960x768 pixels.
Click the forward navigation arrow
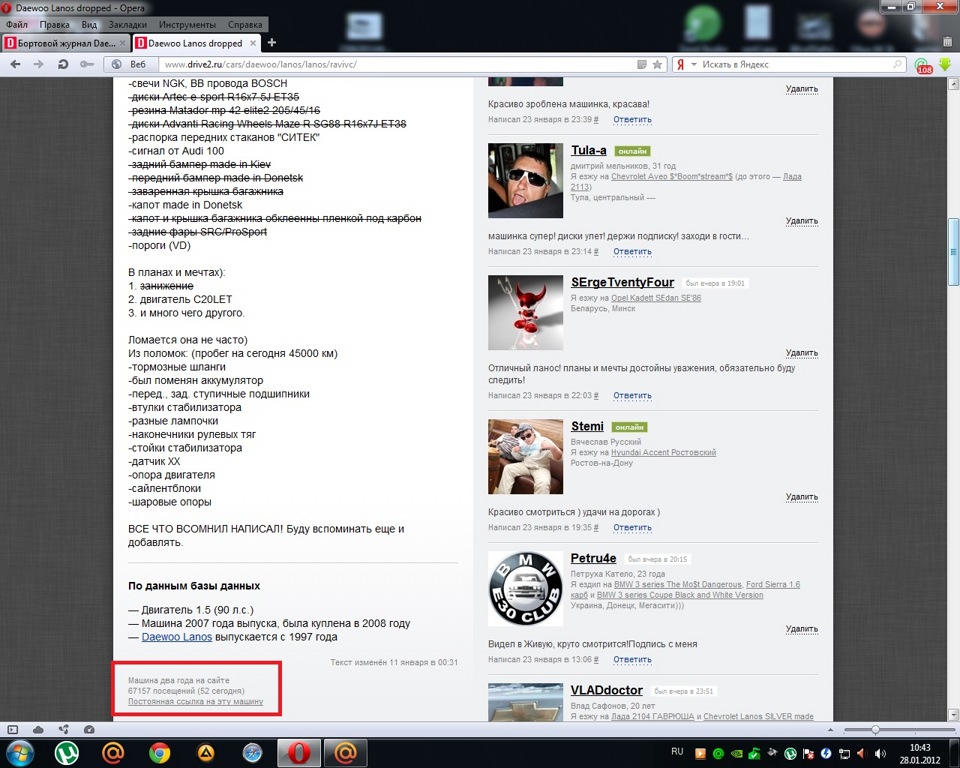coord(38,64)
